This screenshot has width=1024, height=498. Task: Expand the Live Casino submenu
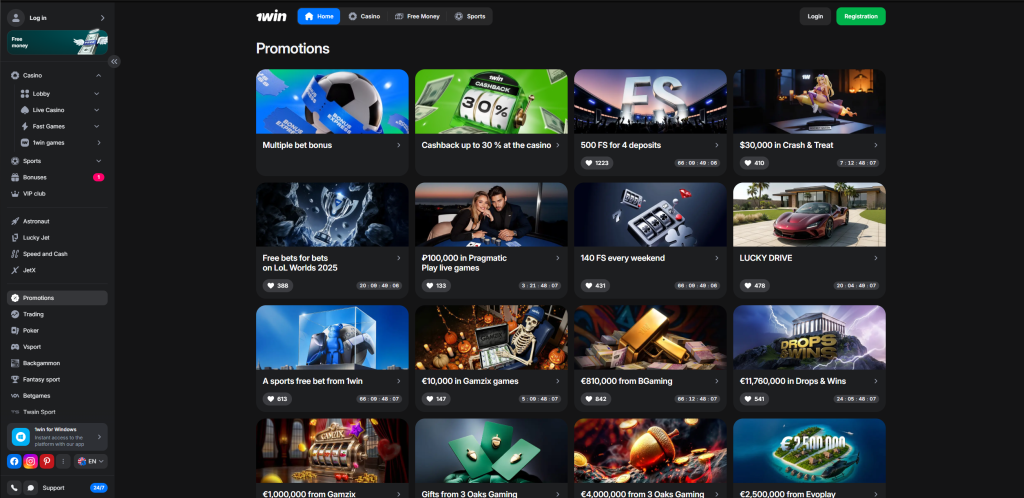tap(96, 110)
